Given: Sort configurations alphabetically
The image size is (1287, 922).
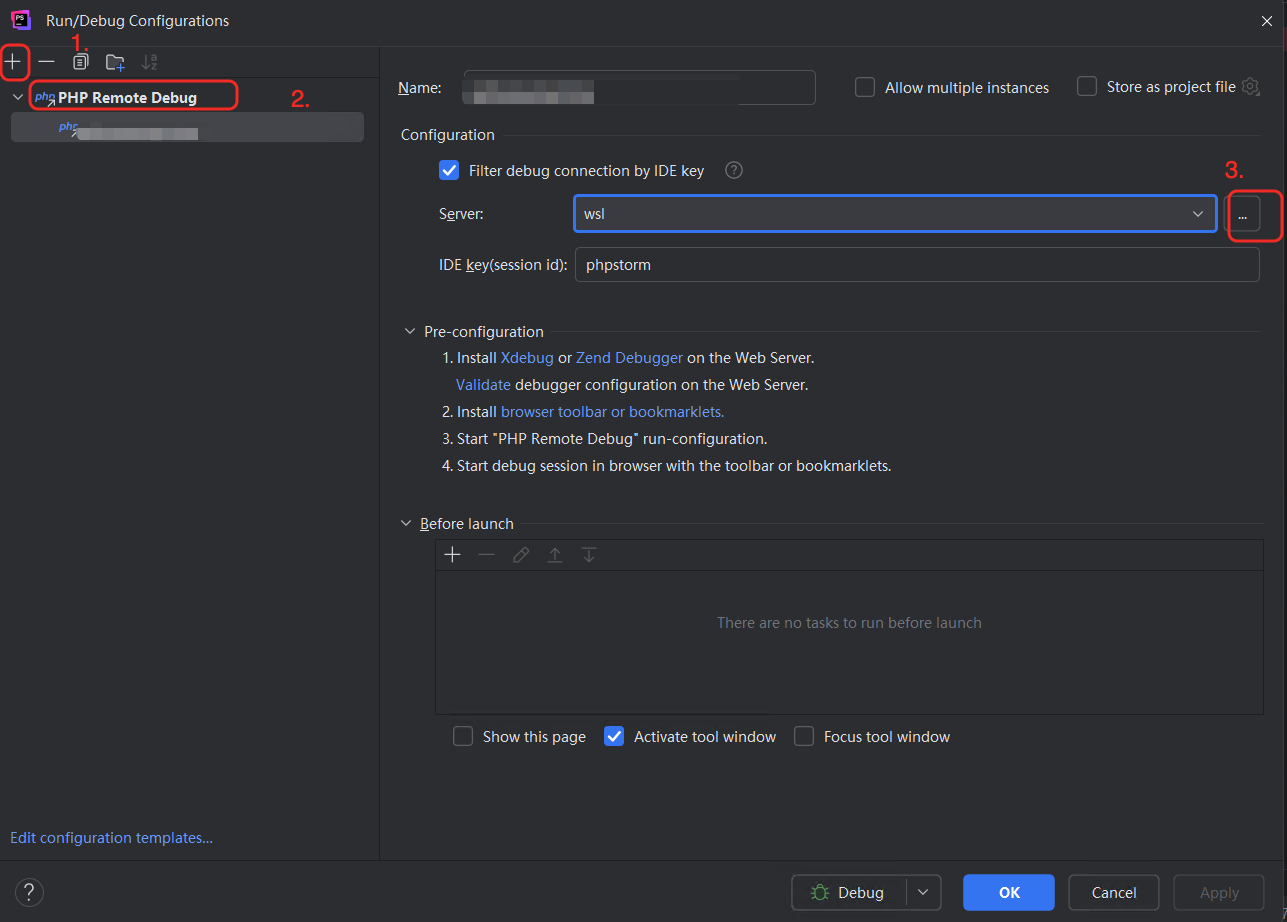Looking at the screenshot, I should pos(149,62).
